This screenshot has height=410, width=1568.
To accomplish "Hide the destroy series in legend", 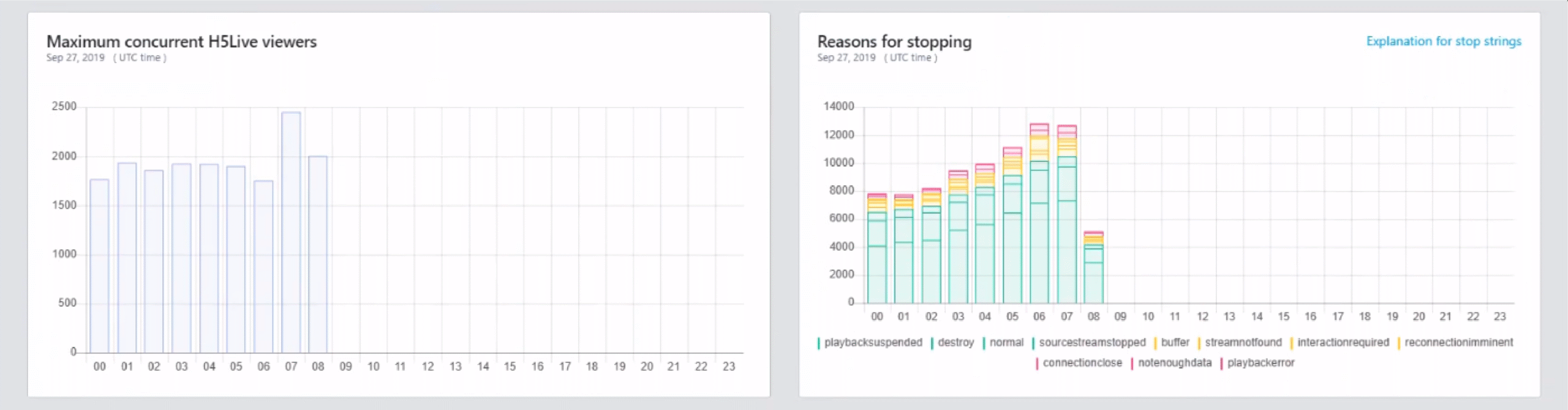I will tap(955, 343).
